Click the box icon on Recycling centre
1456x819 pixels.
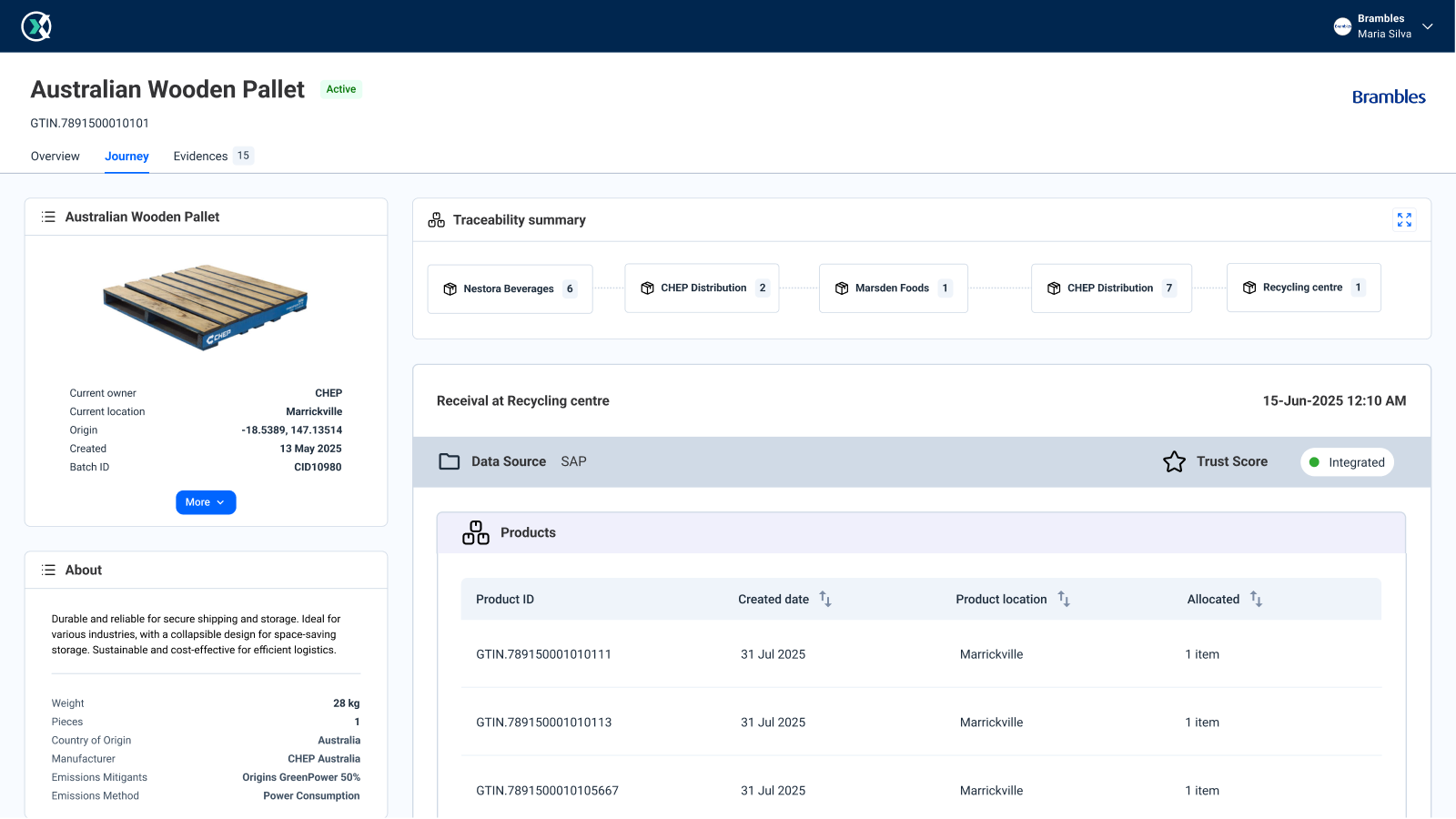point(1249,288)
